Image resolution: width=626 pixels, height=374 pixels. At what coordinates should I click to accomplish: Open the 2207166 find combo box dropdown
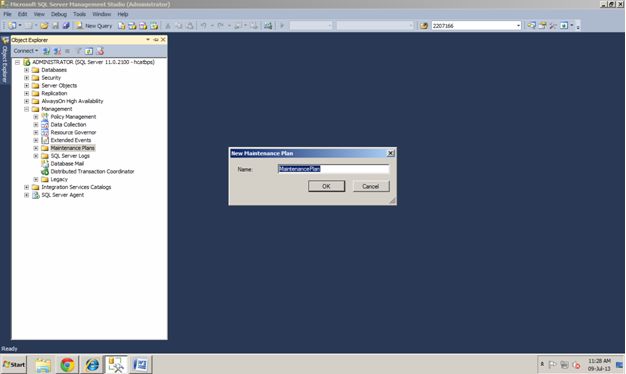[518, 26]
